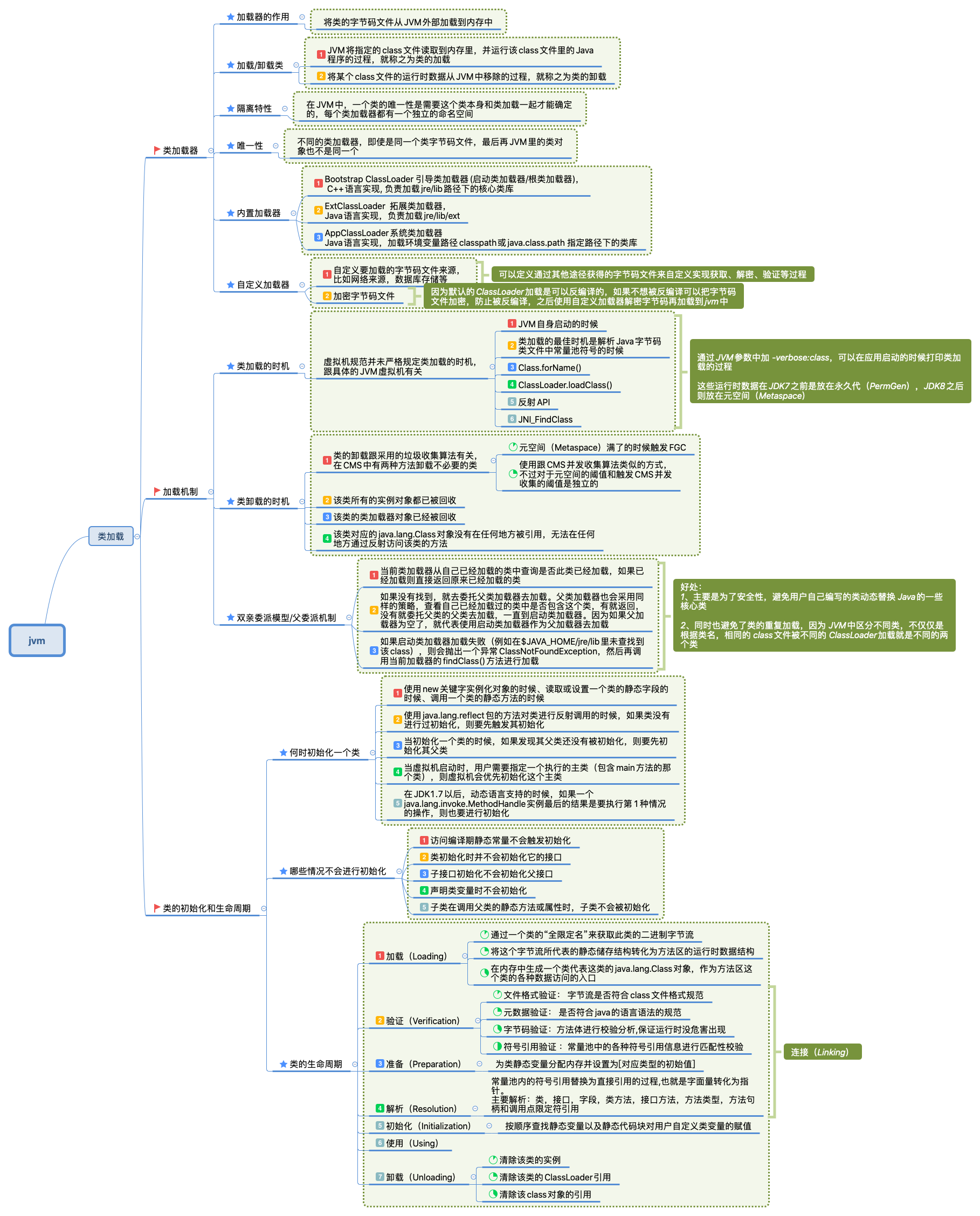
Task: Select the text 清除该类的 ClassLoader 引用
Action: (x=555, y=1177)
